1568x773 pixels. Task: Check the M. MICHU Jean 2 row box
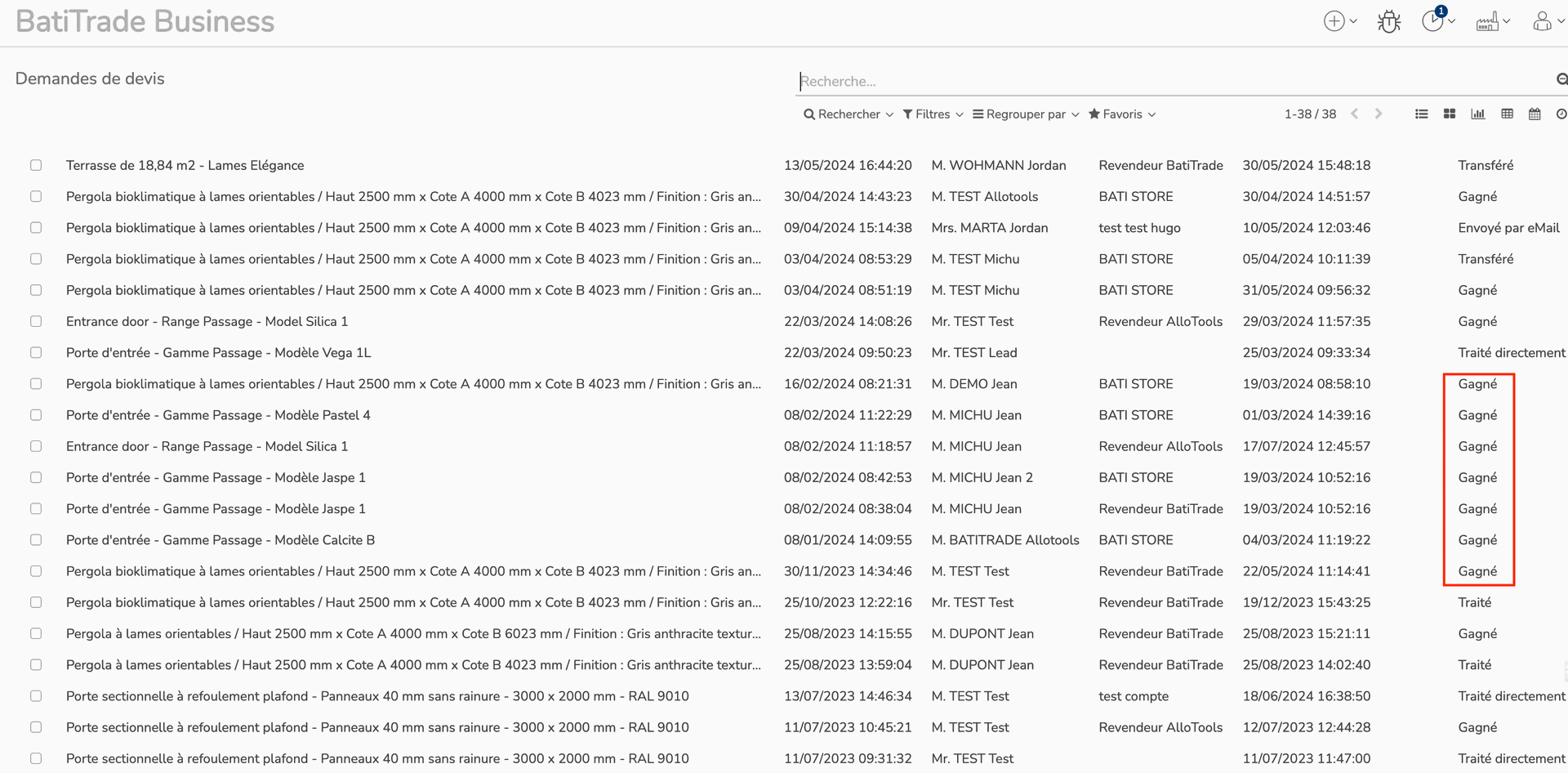pos(36,477)
